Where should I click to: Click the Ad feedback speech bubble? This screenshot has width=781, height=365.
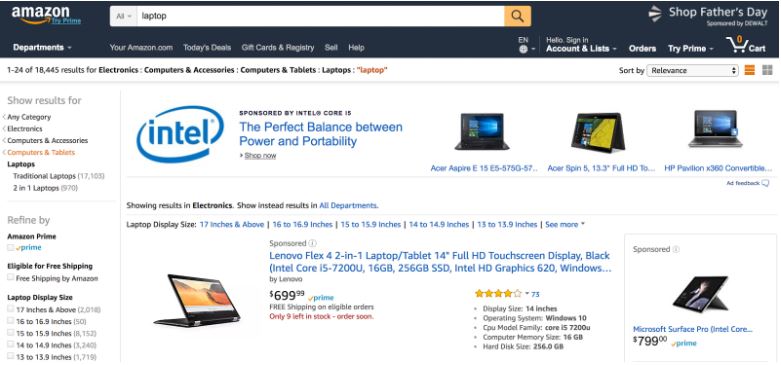(x=765, y=184)
